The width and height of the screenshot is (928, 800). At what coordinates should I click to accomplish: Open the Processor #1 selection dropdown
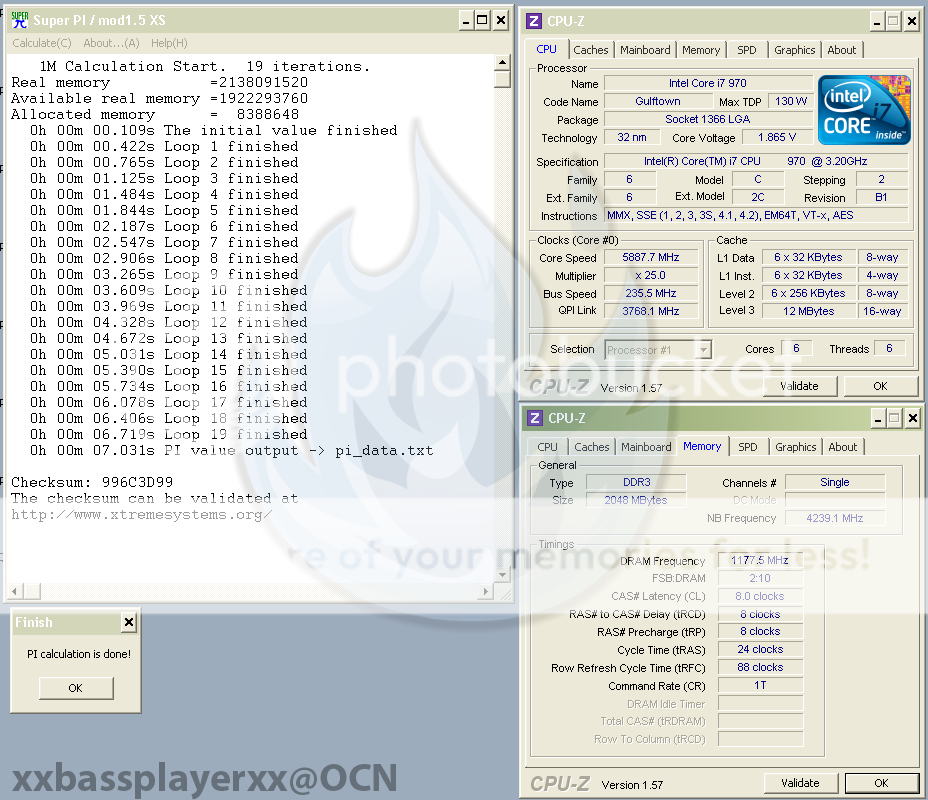658,350
